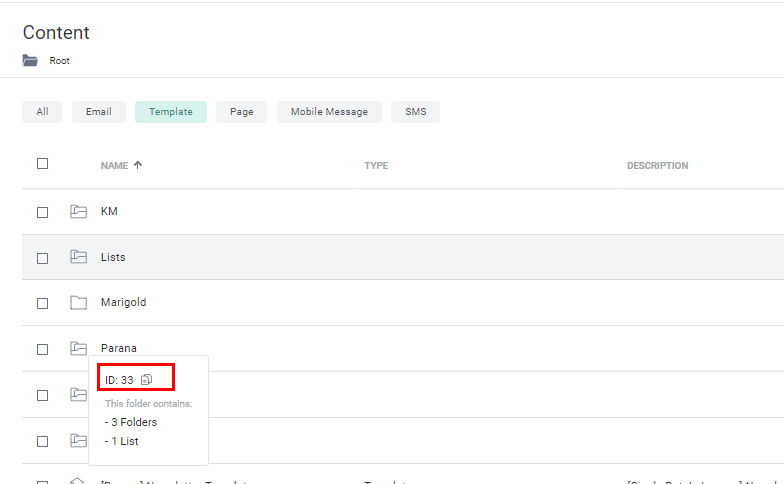Click the Parana folder icon

(79, 348)
